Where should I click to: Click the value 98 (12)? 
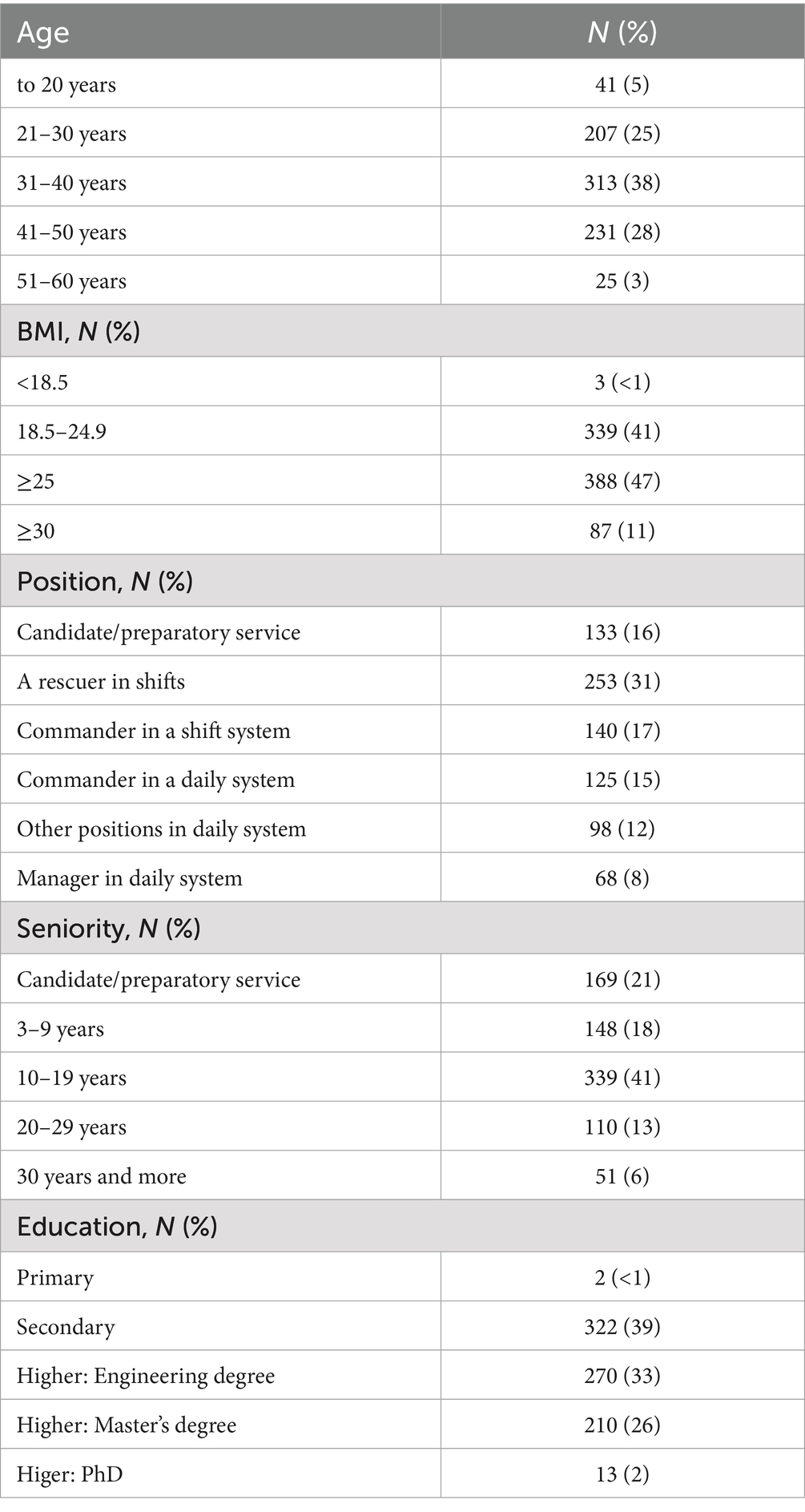622,829
